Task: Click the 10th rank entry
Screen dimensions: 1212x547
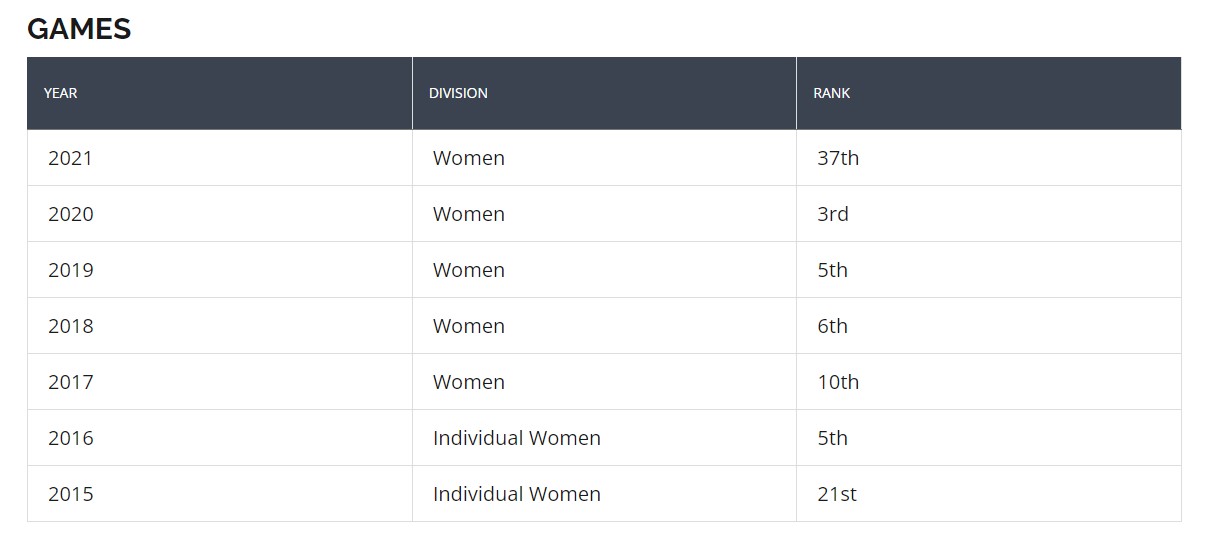Action: (838, 382)
